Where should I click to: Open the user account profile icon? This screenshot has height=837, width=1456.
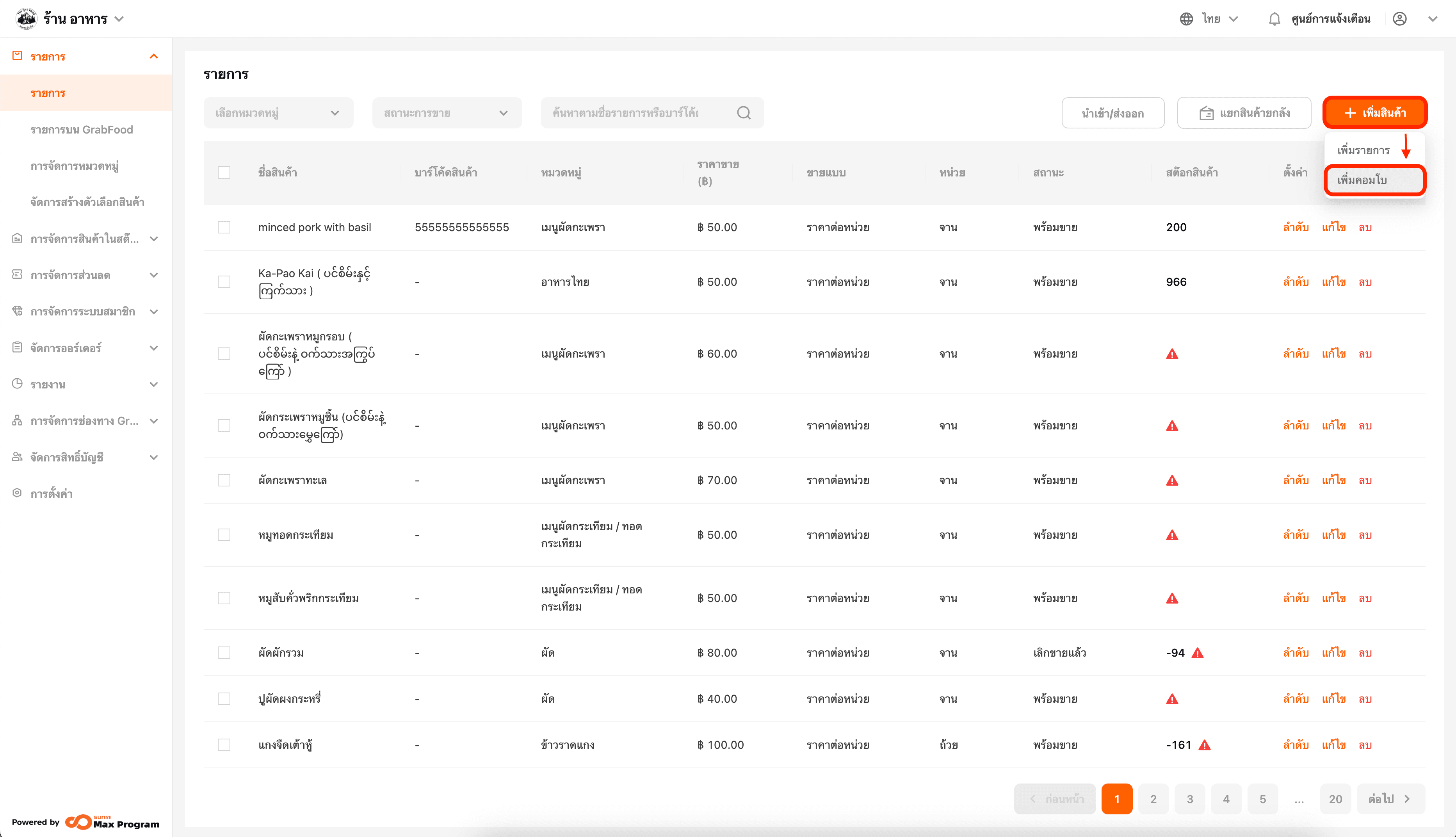coord(1399,19)
